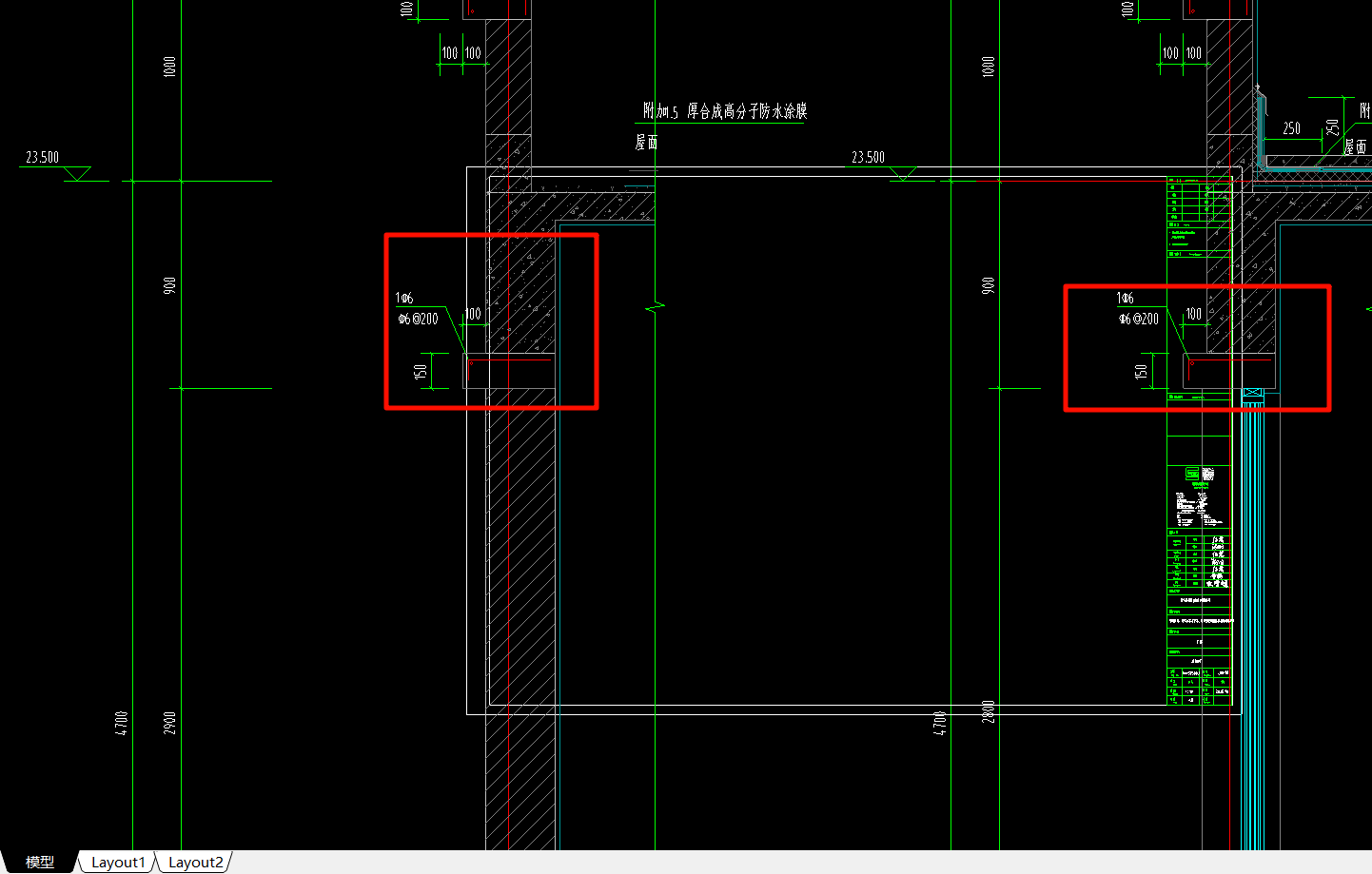
Task: Select the horizontal 250 dimension near the parapet
Action: click(x=1291, y=128)
